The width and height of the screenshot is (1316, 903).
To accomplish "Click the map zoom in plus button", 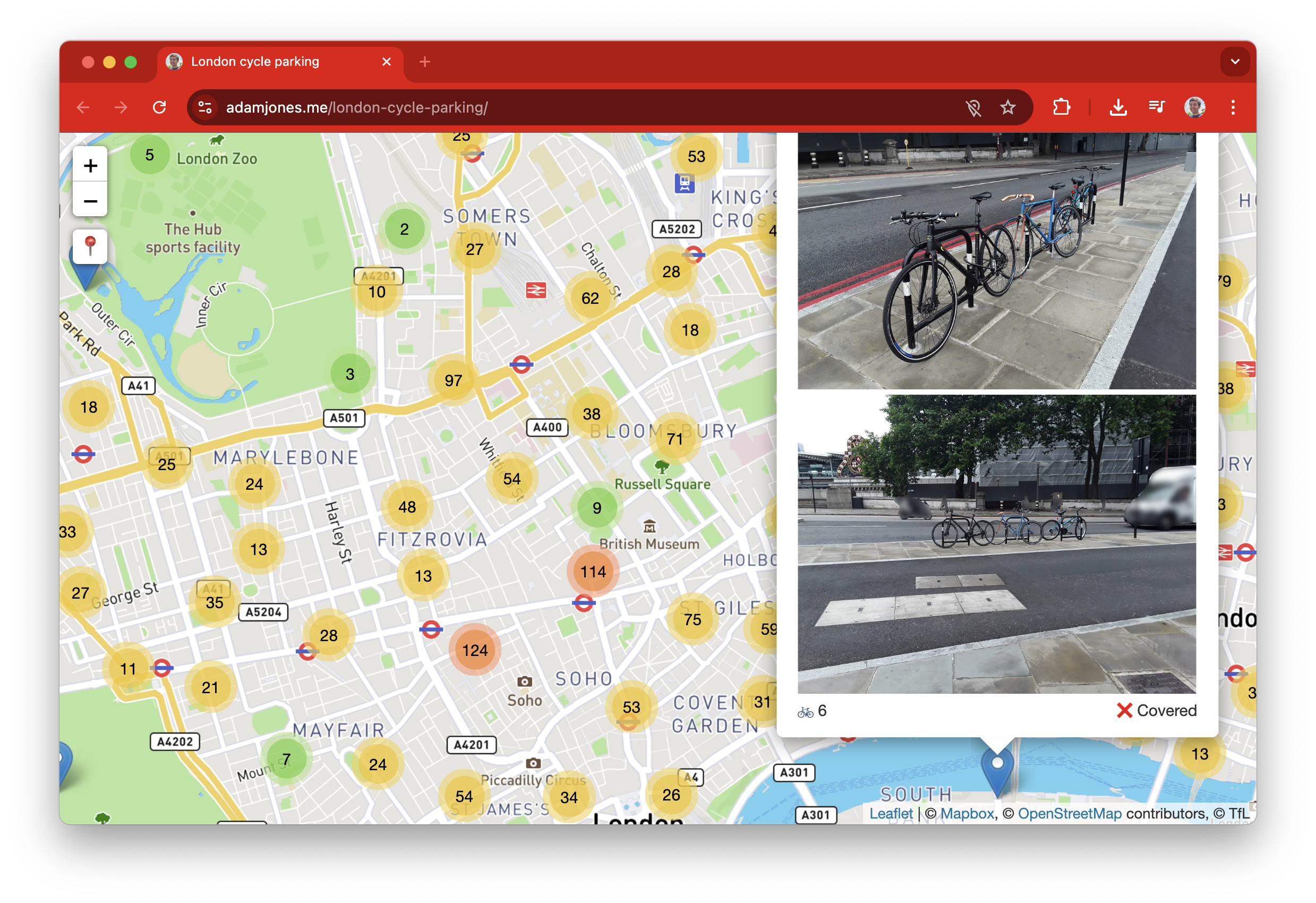I will pos(90,165).
